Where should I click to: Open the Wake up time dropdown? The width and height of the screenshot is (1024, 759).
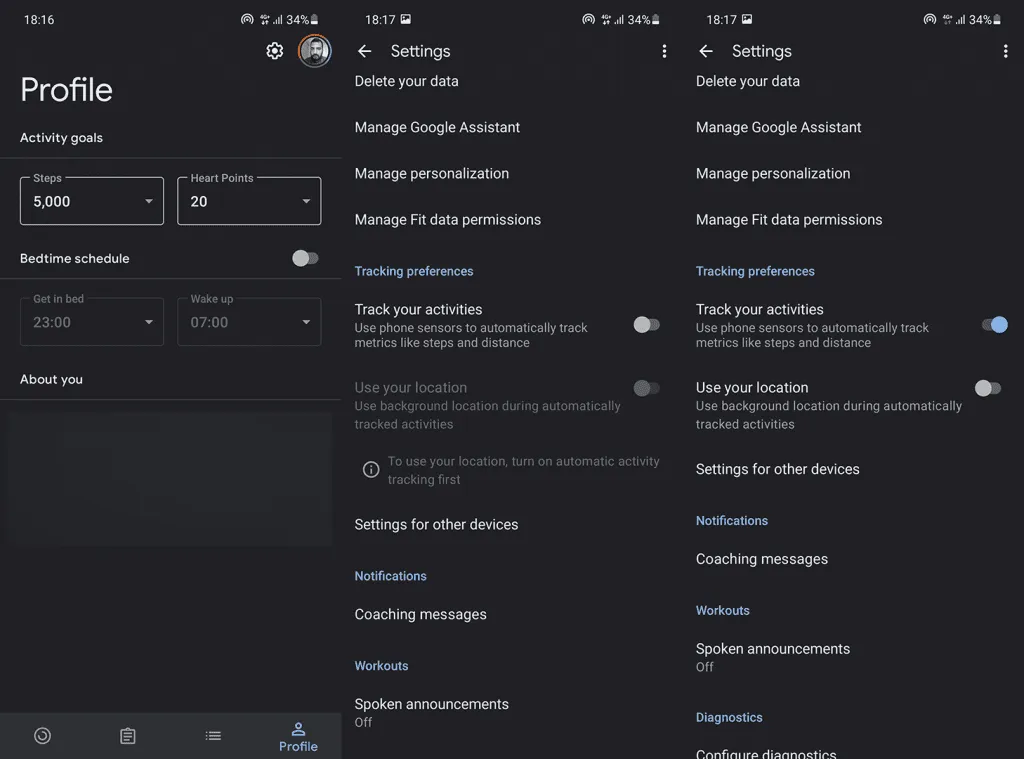pyautogui.click(x=249, y=321)
